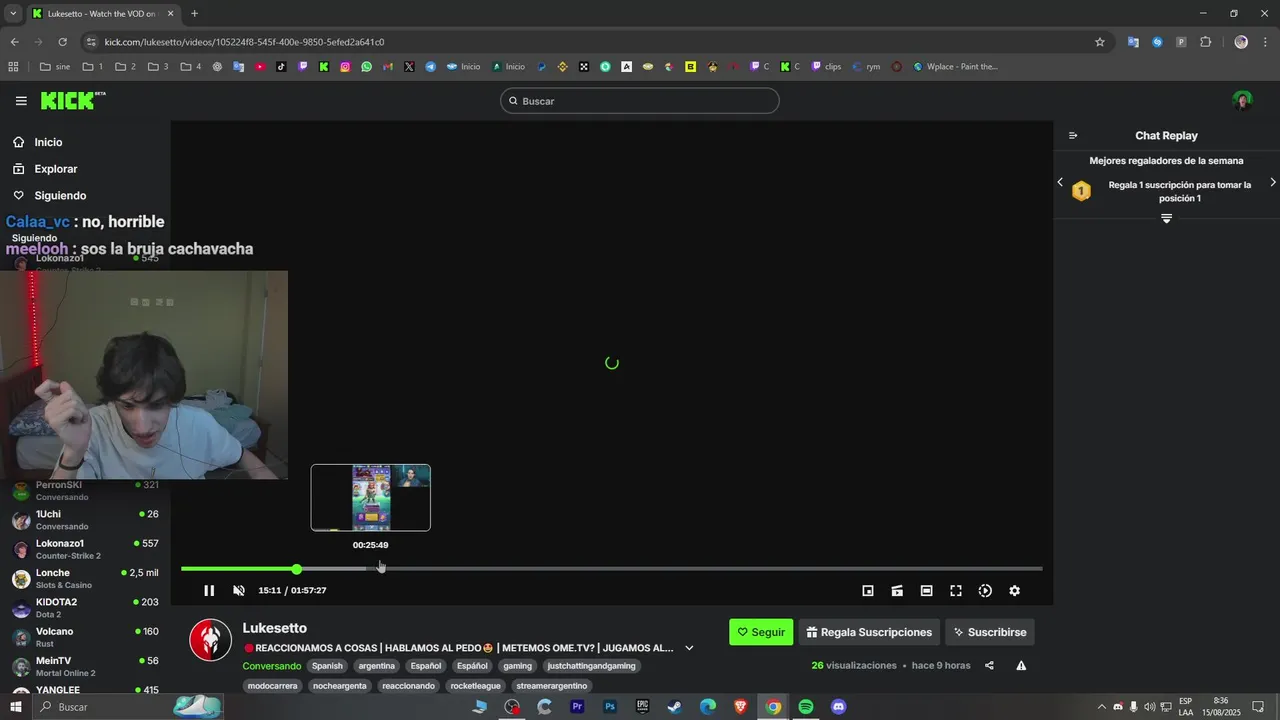Collapse the Chat Replay panel
This screenshot has height=720, width=1280.
[1073, 136]
